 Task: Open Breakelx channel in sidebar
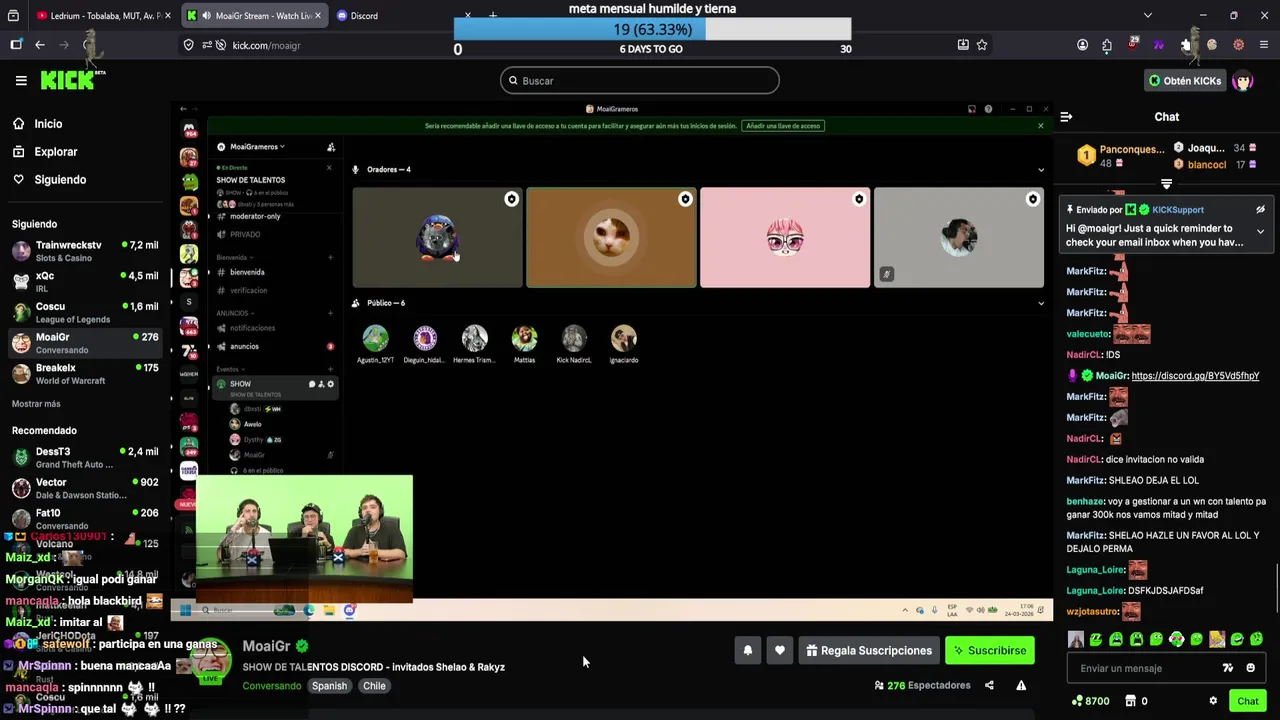pos(85,374)
